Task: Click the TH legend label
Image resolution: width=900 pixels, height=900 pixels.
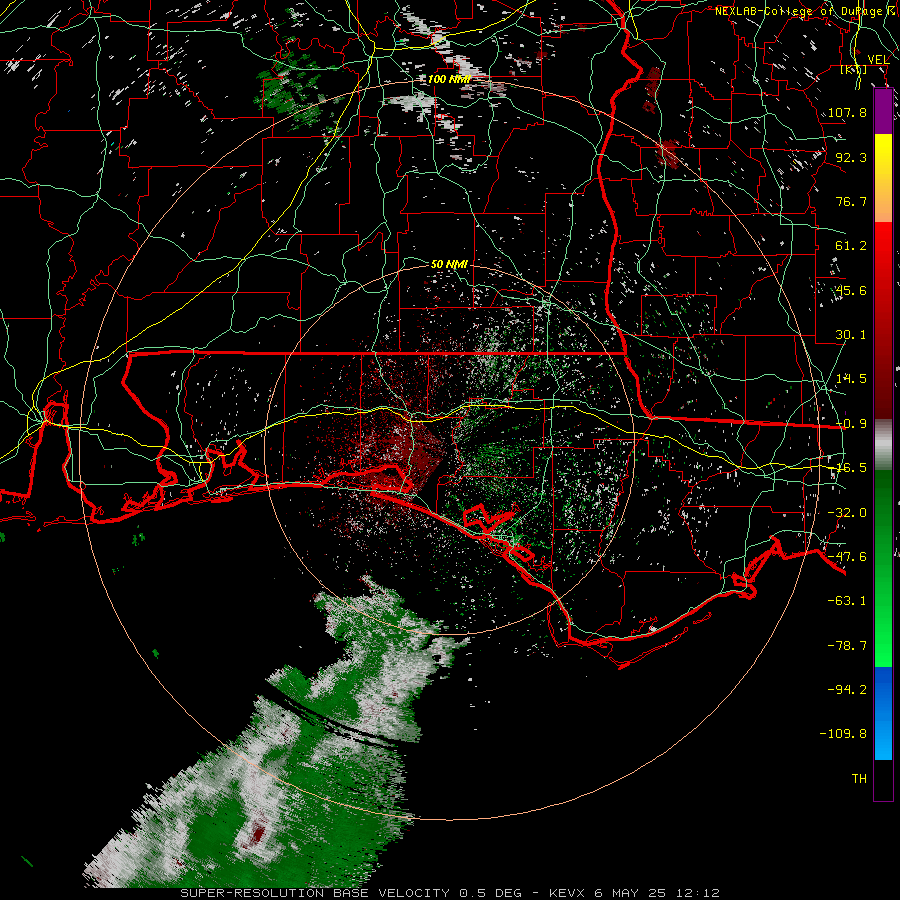Action: pos(859,779)
